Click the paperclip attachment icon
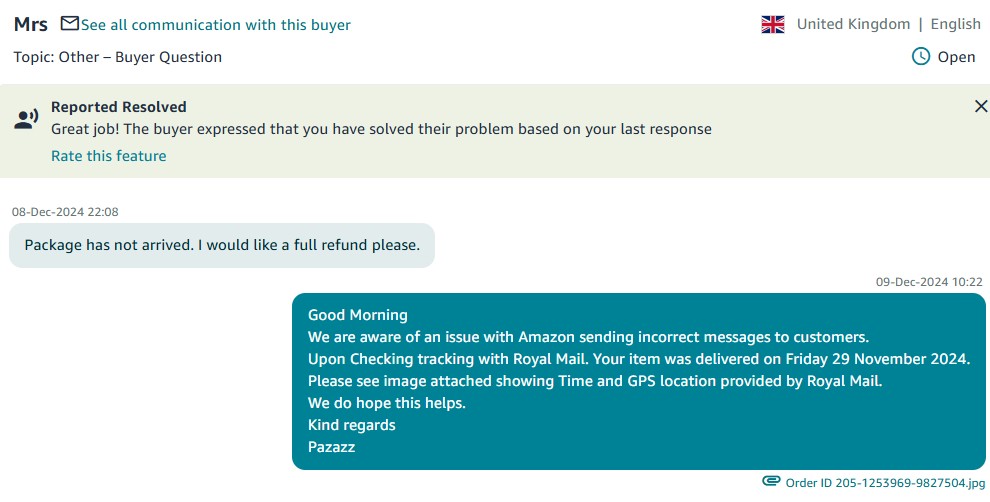The width and height of the screenshot is (990, 502). pyautogui.click(x=771, y=482)
